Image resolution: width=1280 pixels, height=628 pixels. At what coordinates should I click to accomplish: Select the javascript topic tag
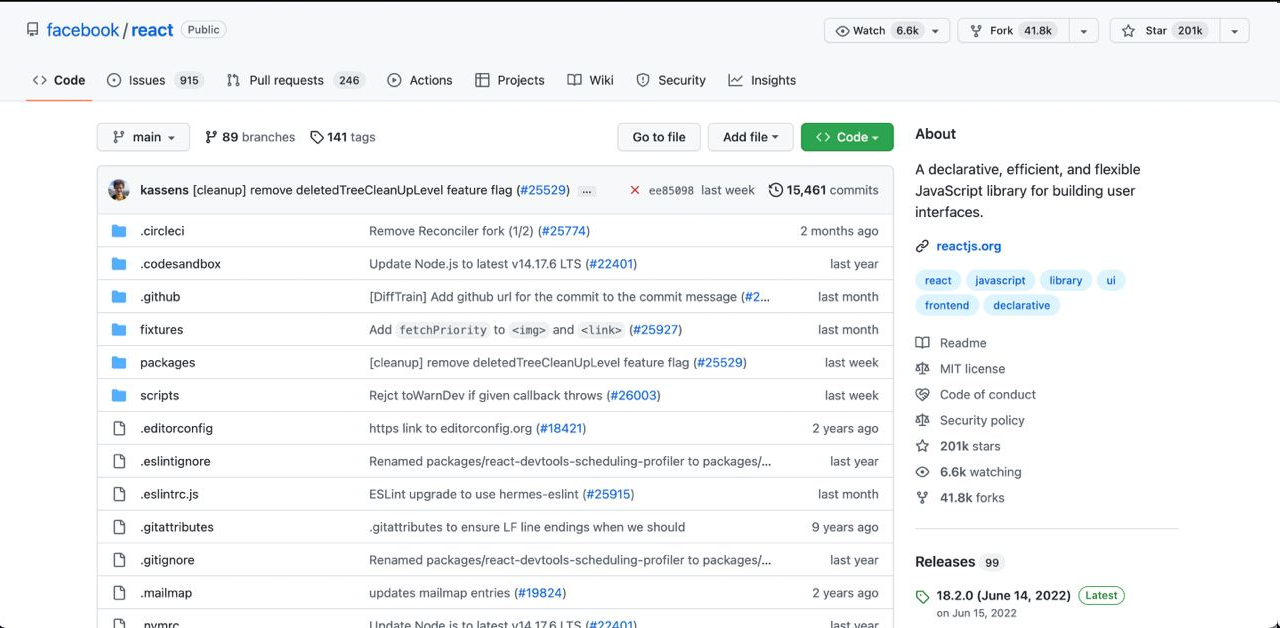(1000, 280)
